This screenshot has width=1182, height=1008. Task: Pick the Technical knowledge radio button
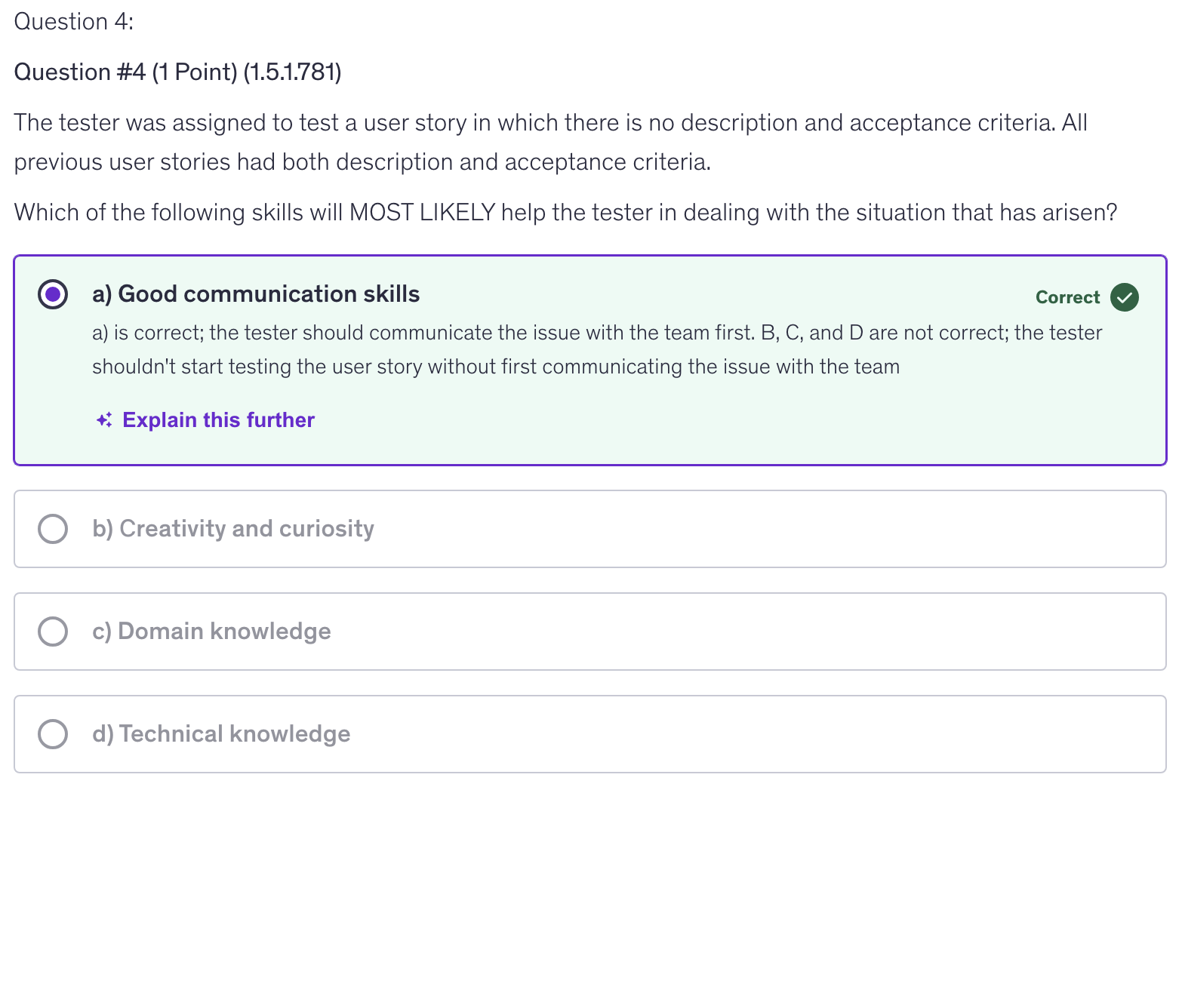pyautogui.click(x=53, y=734)
